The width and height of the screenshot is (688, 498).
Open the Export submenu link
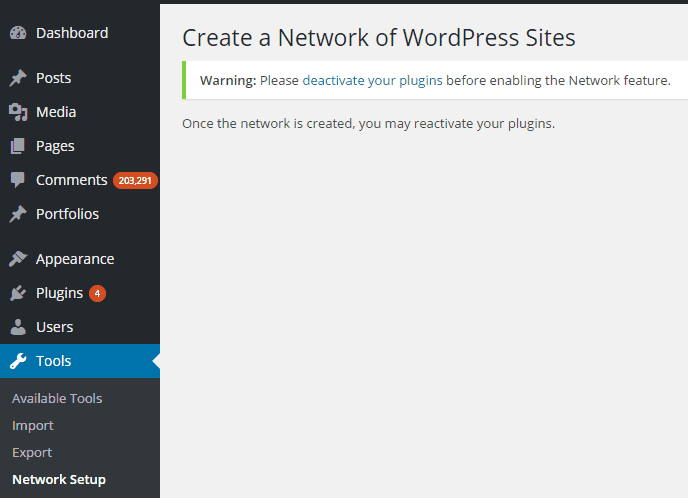click(32, 453)
